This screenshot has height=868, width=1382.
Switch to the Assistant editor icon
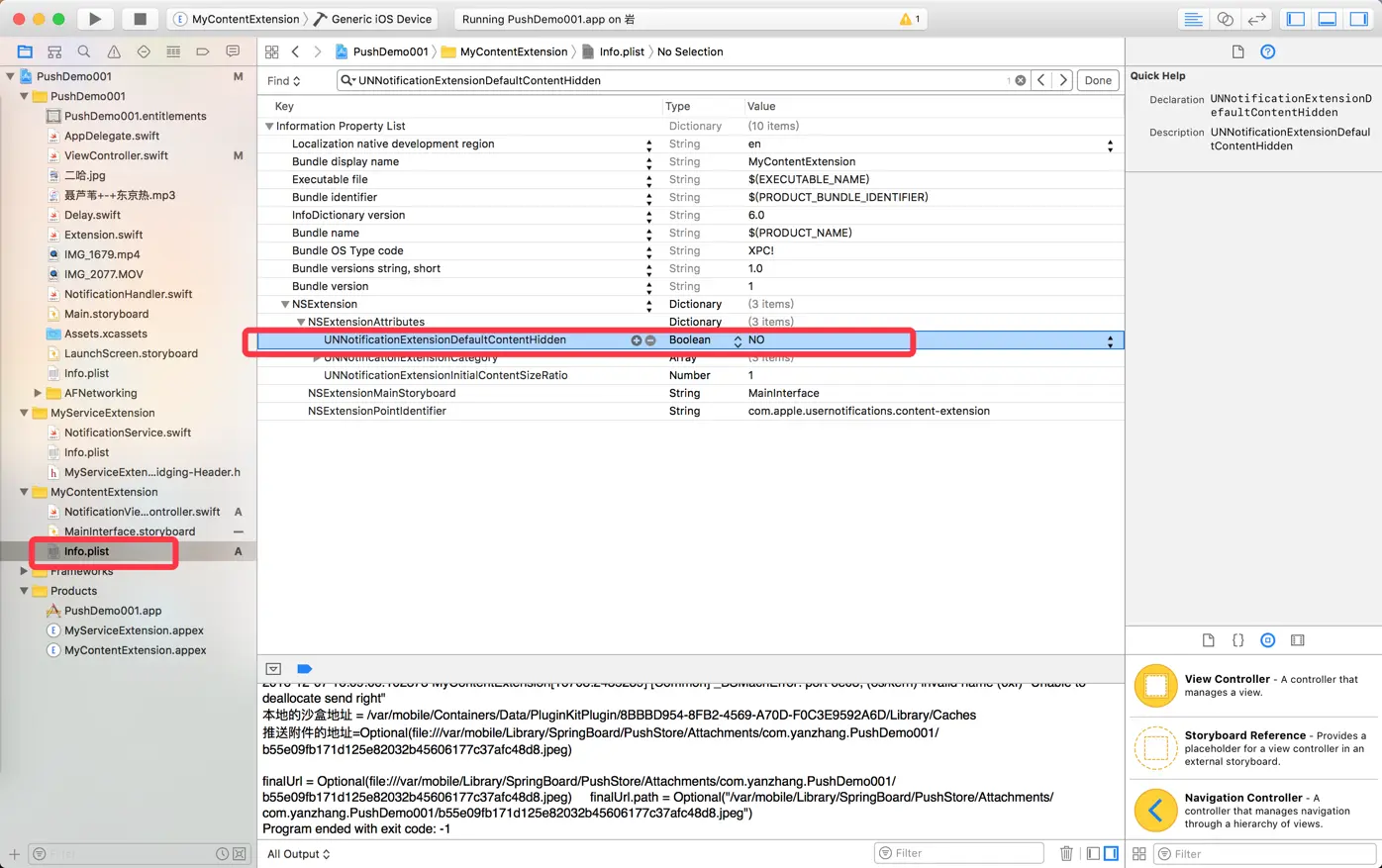1225,19
